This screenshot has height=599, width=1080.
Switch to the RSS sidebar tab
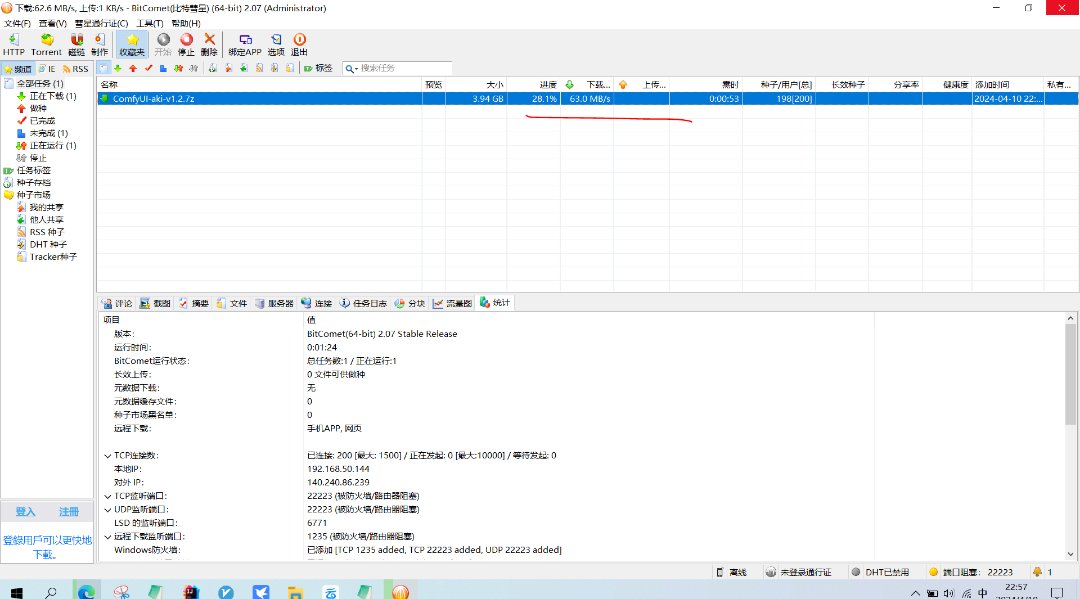point(77,69)
